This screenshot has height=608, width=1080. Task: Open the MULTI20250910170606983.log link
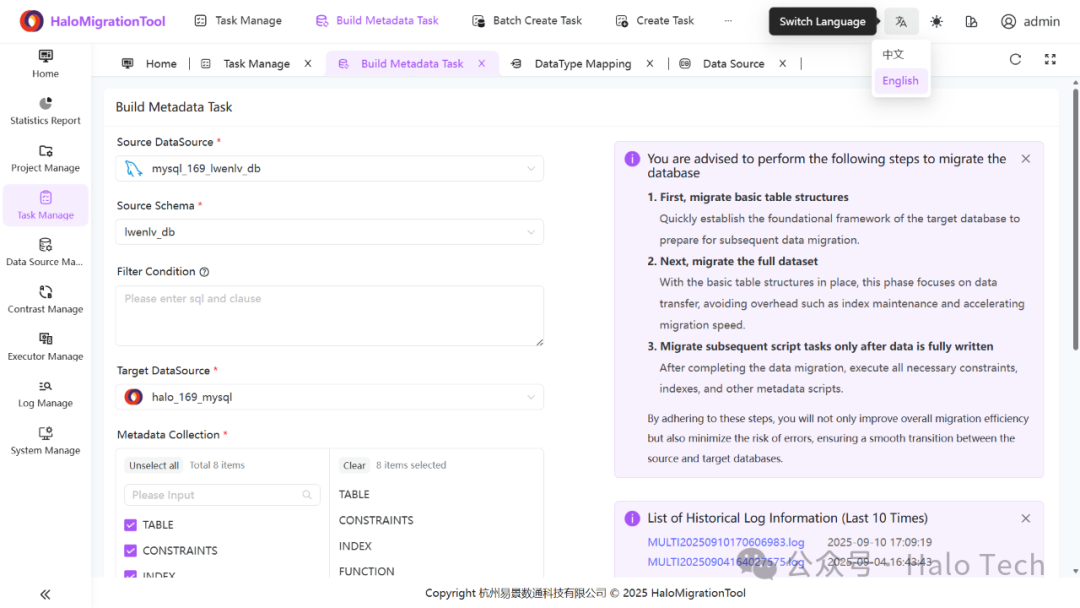click(725, 543)
